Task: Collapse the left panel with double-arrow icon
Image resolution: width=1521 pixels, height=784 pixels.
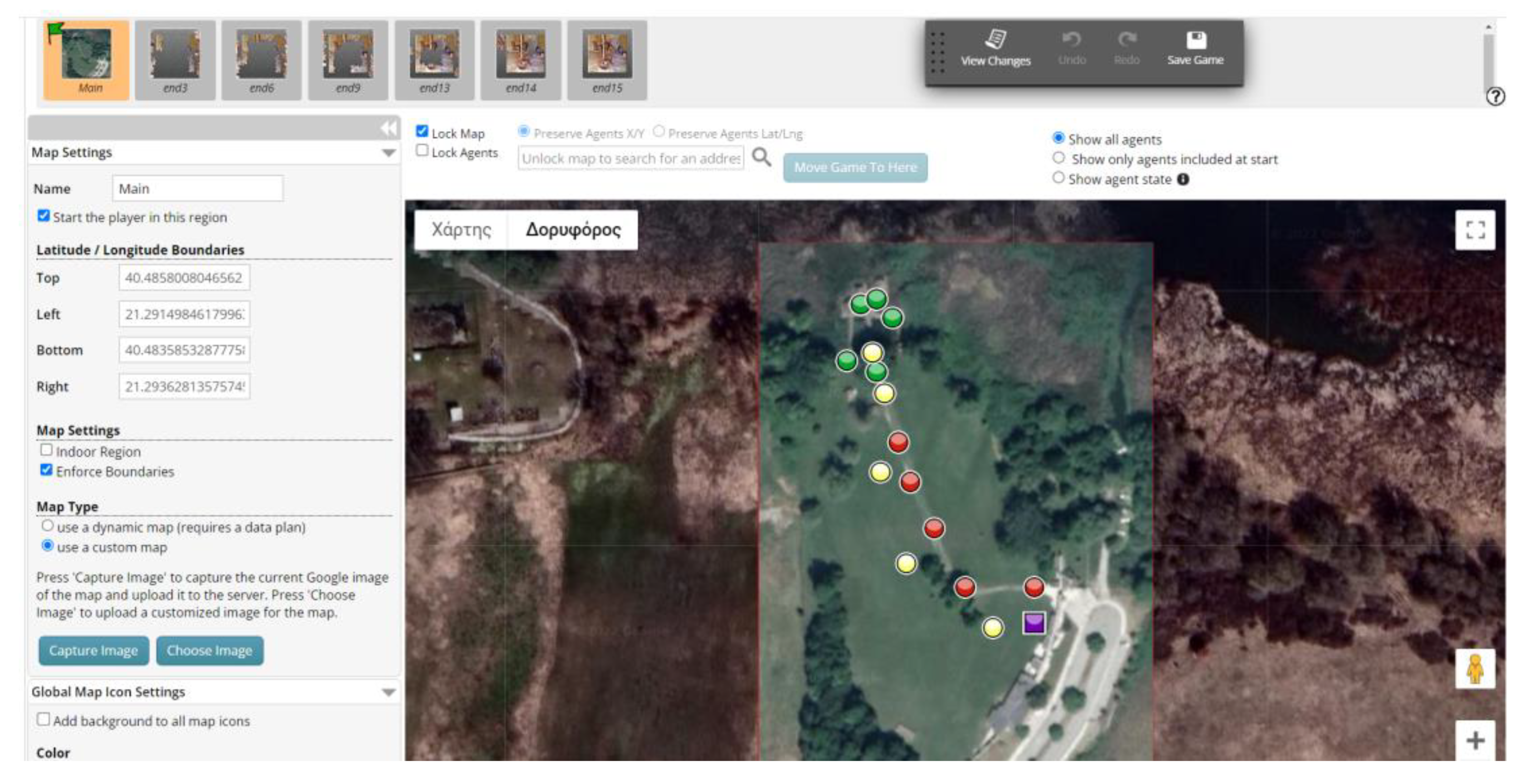Action: coord(389,128)
